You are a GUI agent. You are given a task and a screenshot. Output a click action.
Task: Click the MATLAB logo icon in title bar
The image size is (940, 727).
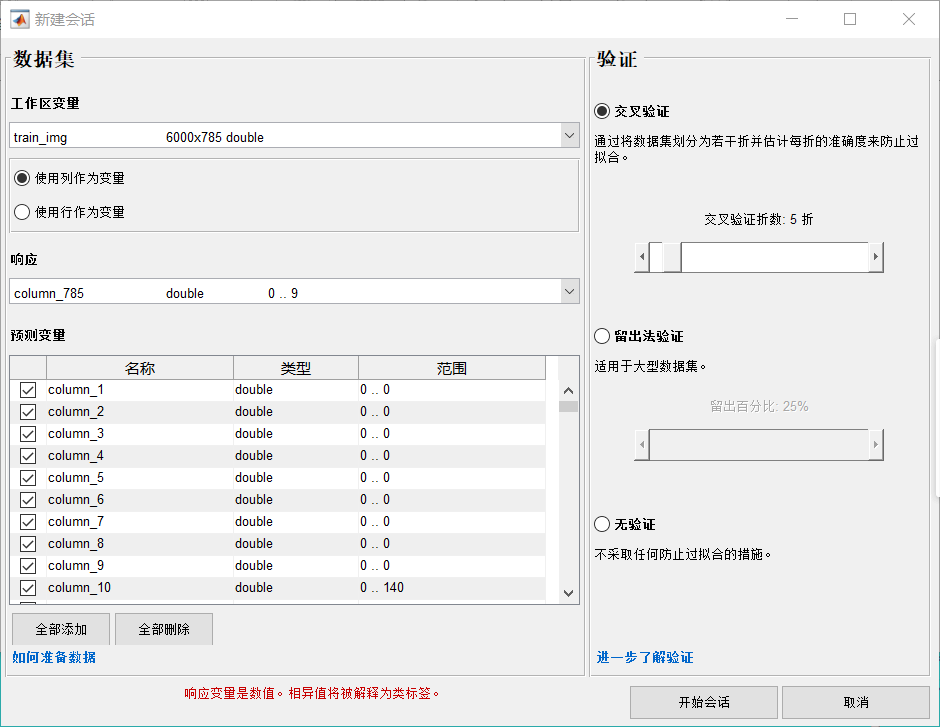click(20, 19)
